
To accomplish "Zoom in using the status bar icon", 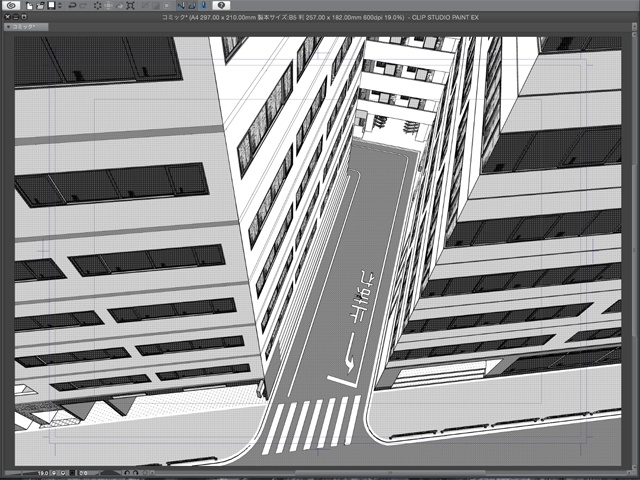I will (x=63, y=473).
